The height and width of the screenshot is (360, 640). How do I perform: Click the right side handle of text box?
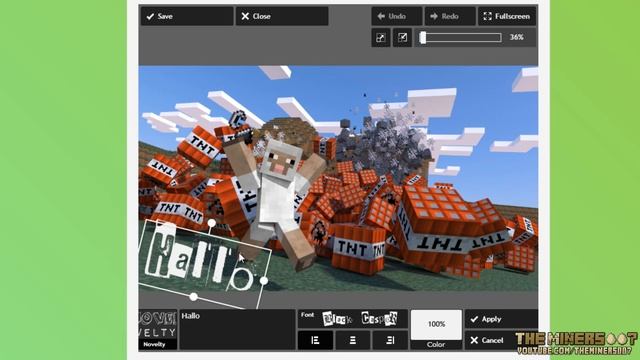click(264, 280)
